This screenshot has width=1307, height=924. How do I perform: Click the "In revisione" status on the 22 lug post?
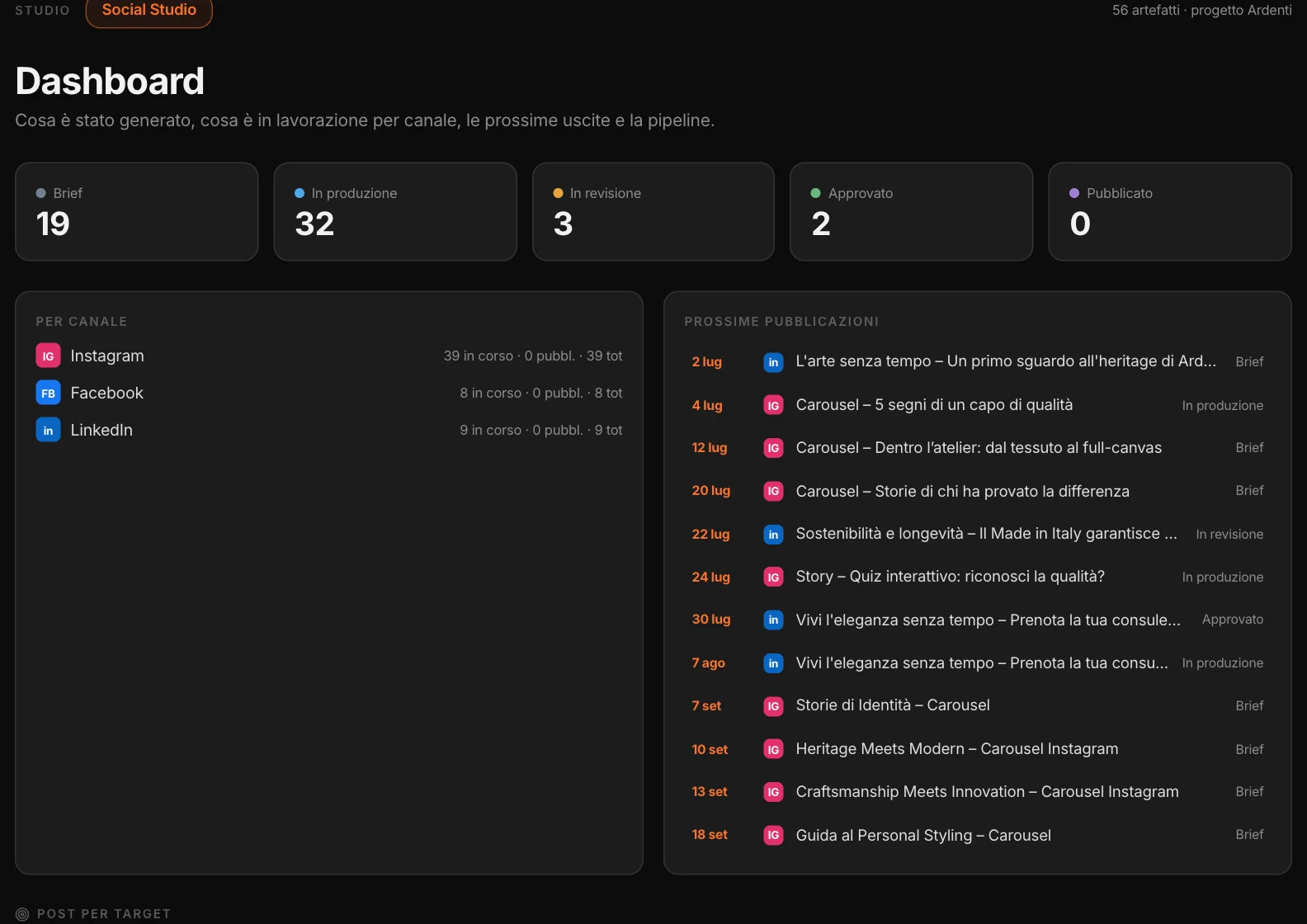click(1229, 535)
